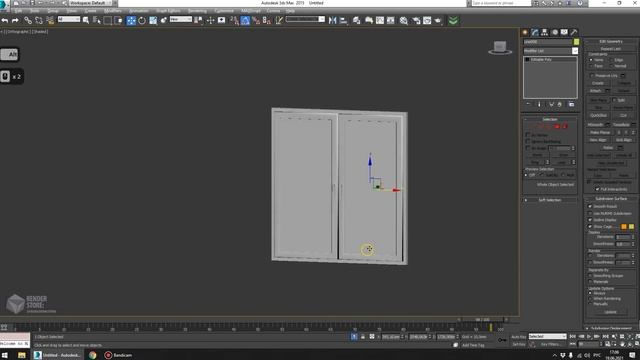Activate the Select Object tool
Viewport: 640px width, 360px height.
click(x=86, y=20)
